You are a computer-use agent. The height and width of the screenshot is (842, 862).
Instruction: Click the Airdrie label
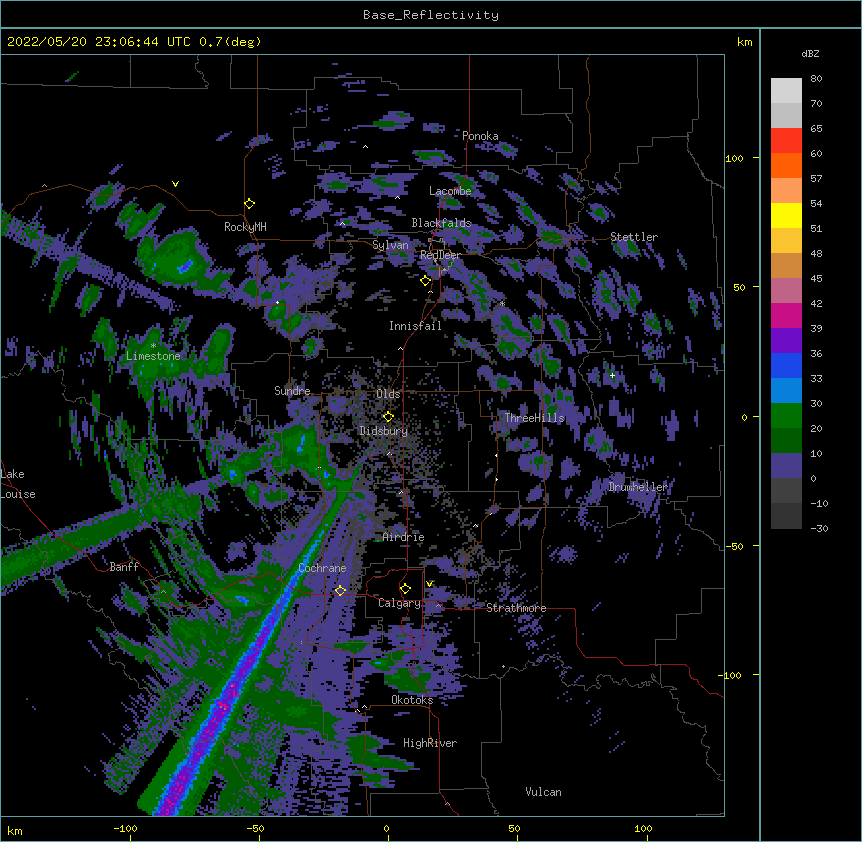pyautogui.click(x=403, y=537)
